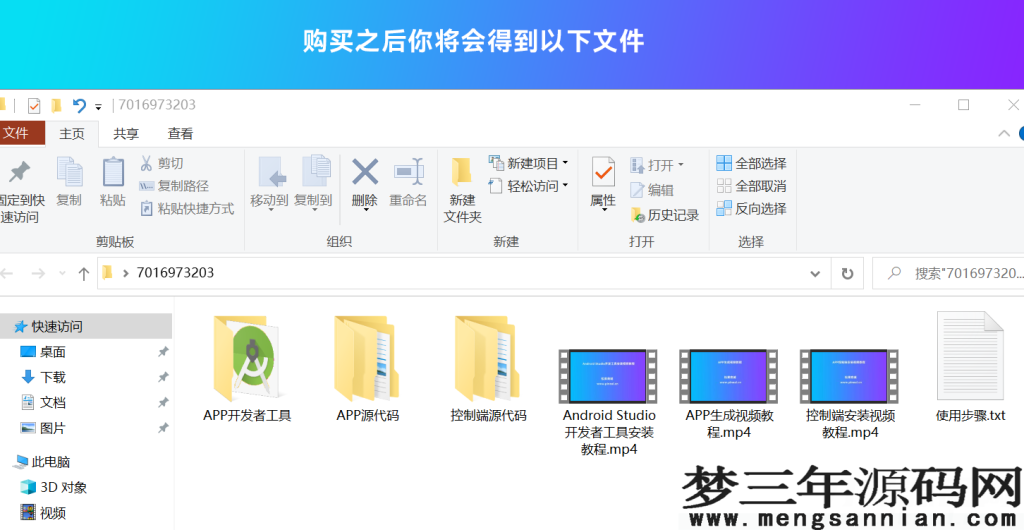Click the search box field

coord(948,273)
